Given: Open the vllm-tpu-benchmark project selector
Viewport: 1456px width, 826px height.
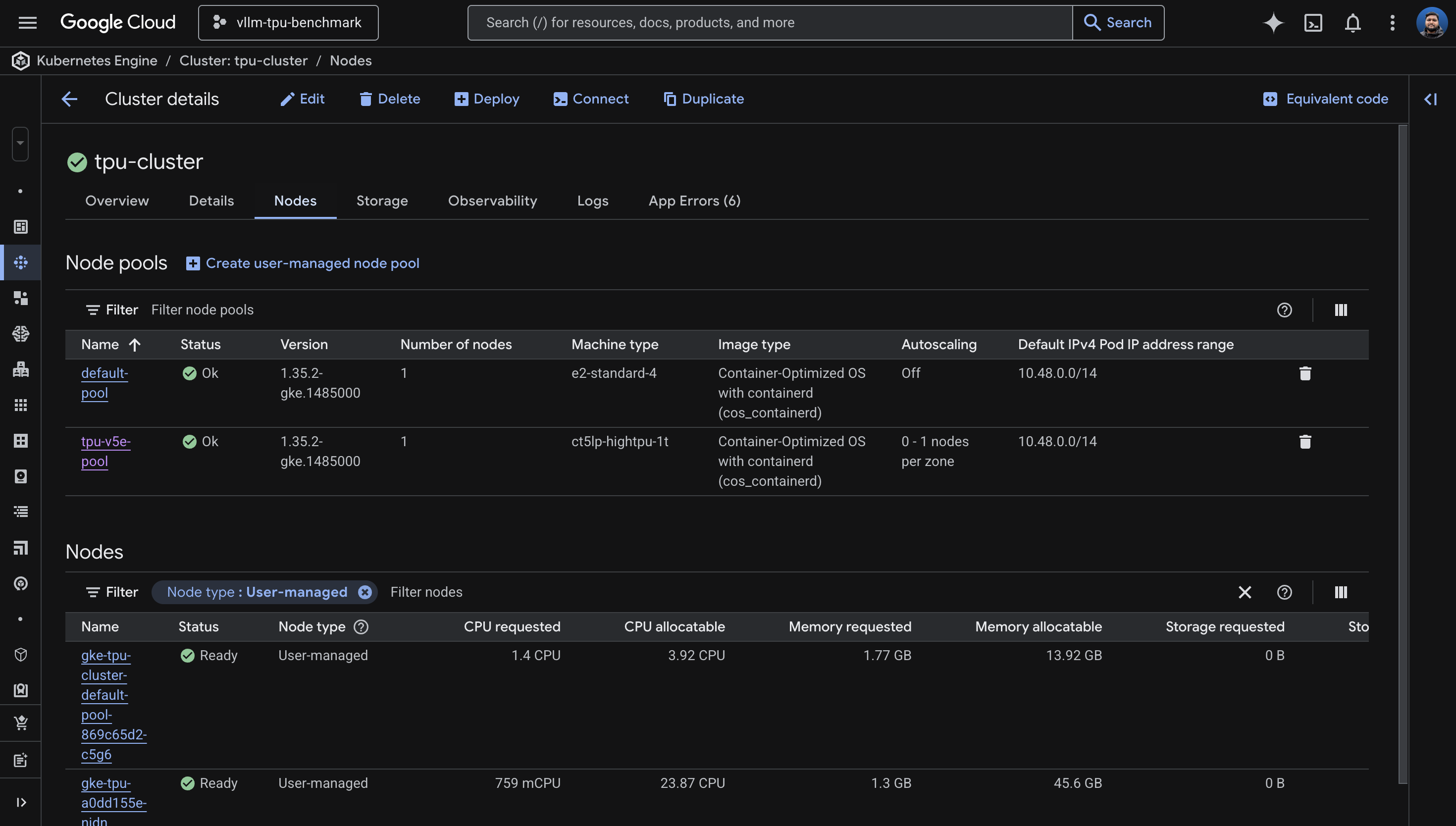Looking at the screenshot, I should point(288,23).
